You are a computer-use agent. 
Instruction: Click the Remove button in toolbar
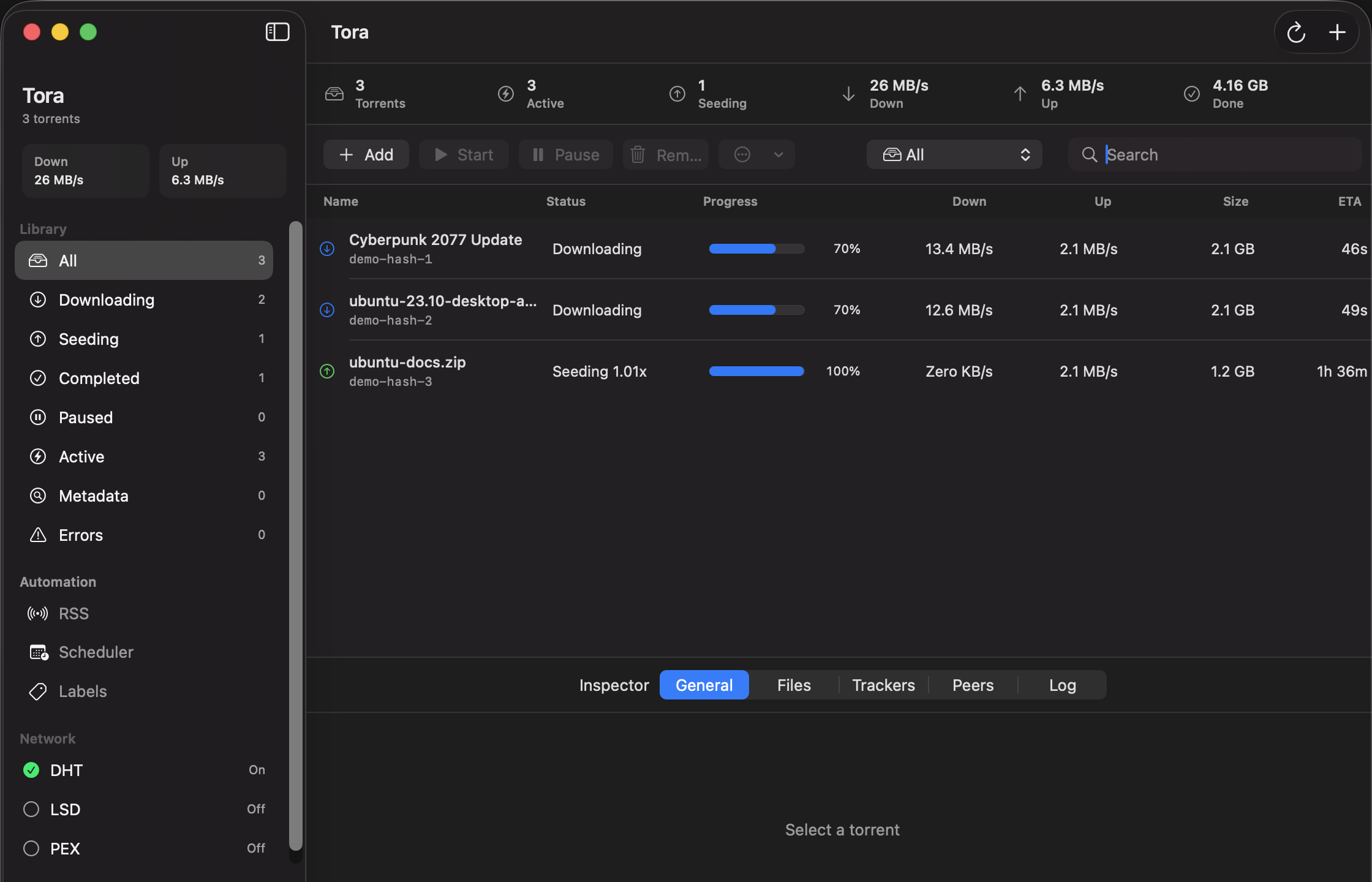click(x=666, y=154)
